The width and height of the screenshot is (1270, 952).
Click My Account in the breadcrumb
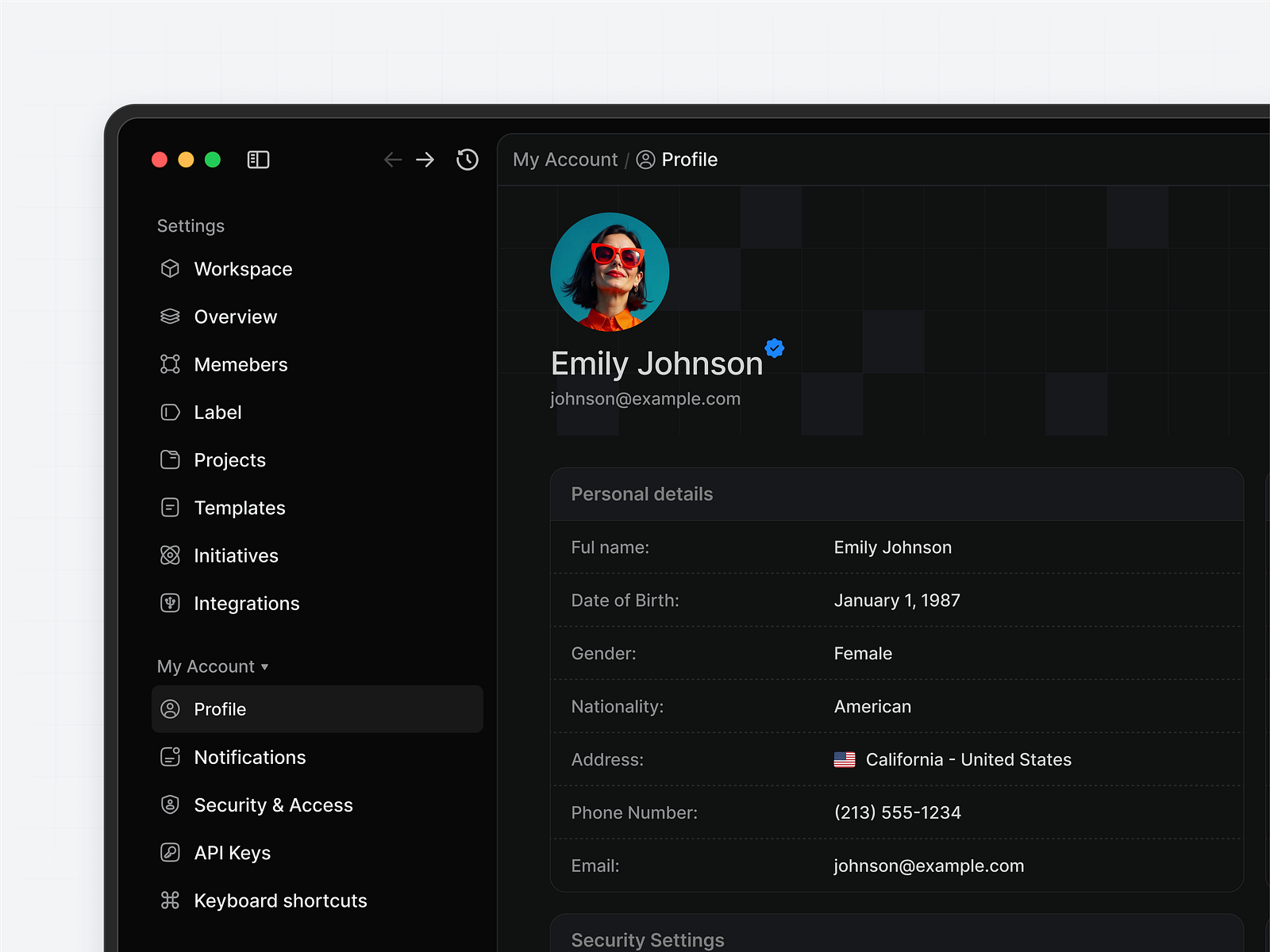(x=564, y=159)
